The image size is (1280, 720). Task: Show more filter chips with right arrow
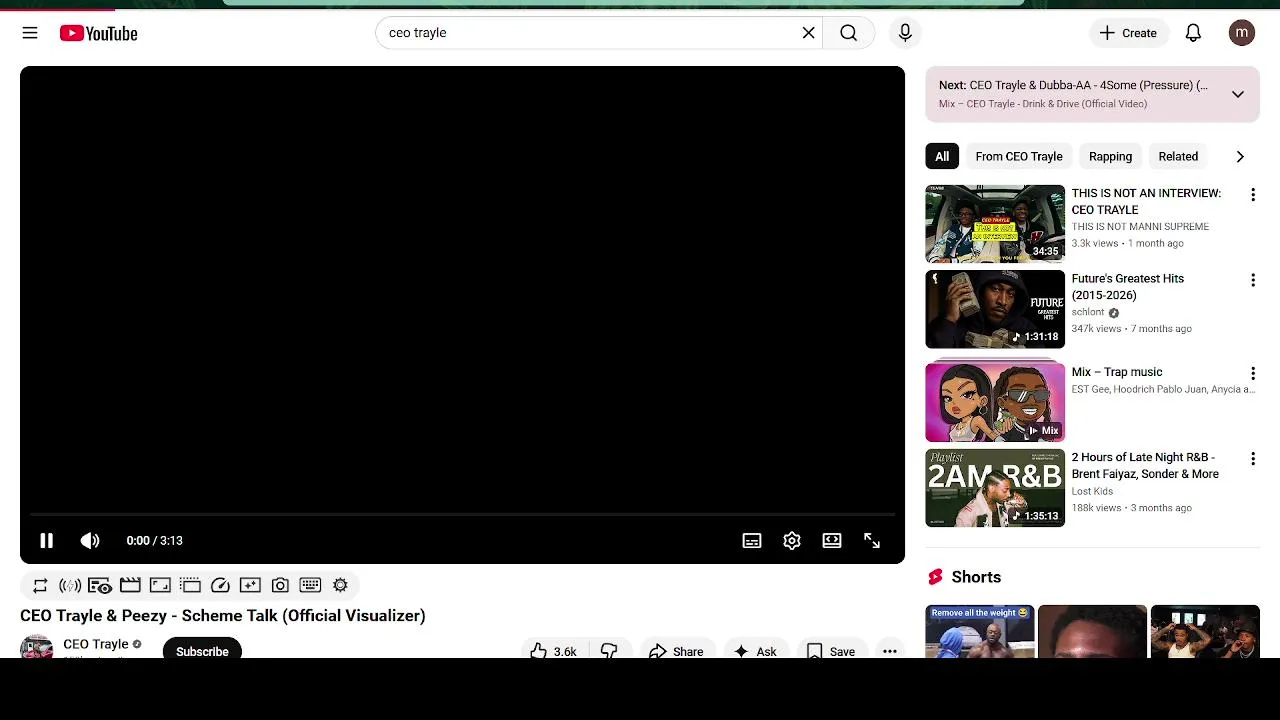[x=1240, y=156]
